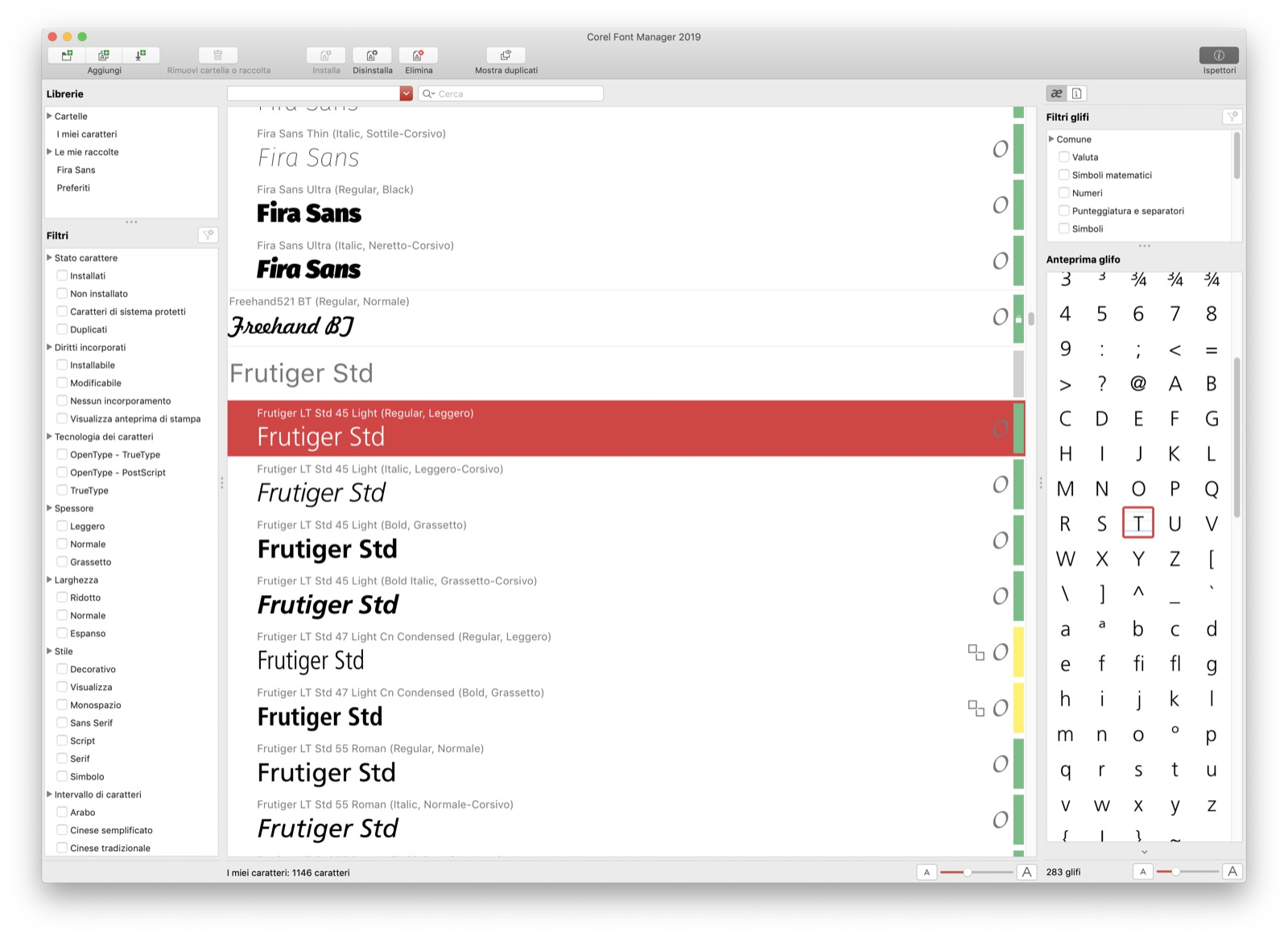Switch to the glyph (æ) inspector tab

1056,93
